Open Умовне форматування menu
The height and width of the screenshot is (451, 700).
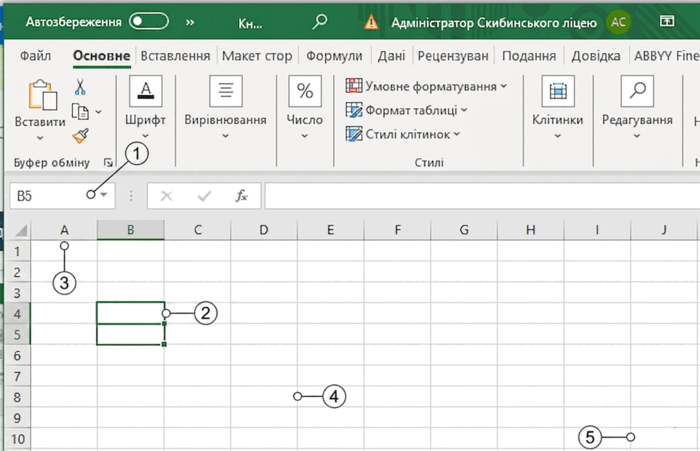426,86
